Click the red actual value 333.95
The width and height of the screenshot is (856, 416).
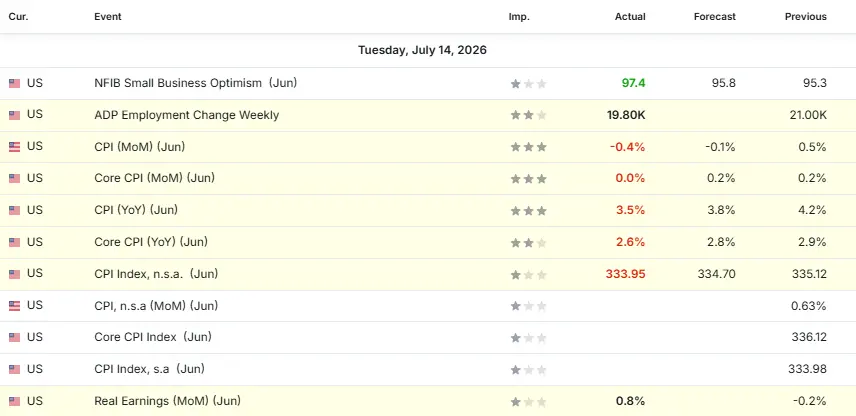(626, 274)
